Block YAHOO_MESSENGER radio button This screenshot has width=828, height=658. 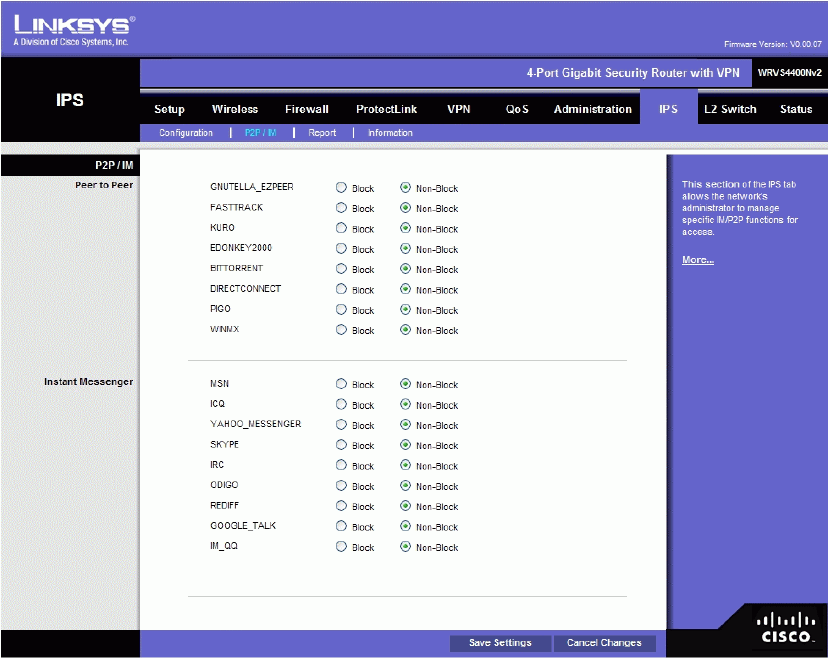coord(341,425)
